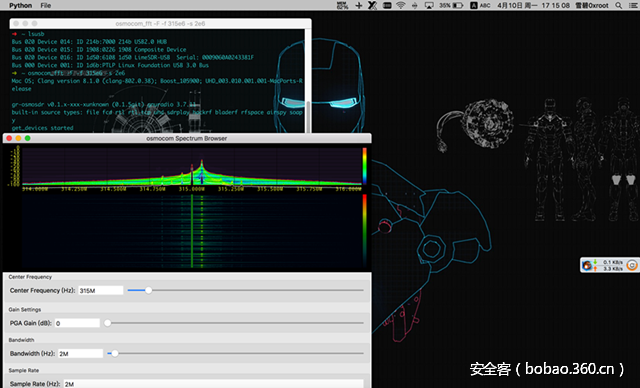
Task: Focus the Center Frequency input field
Action: coord(100,290)
